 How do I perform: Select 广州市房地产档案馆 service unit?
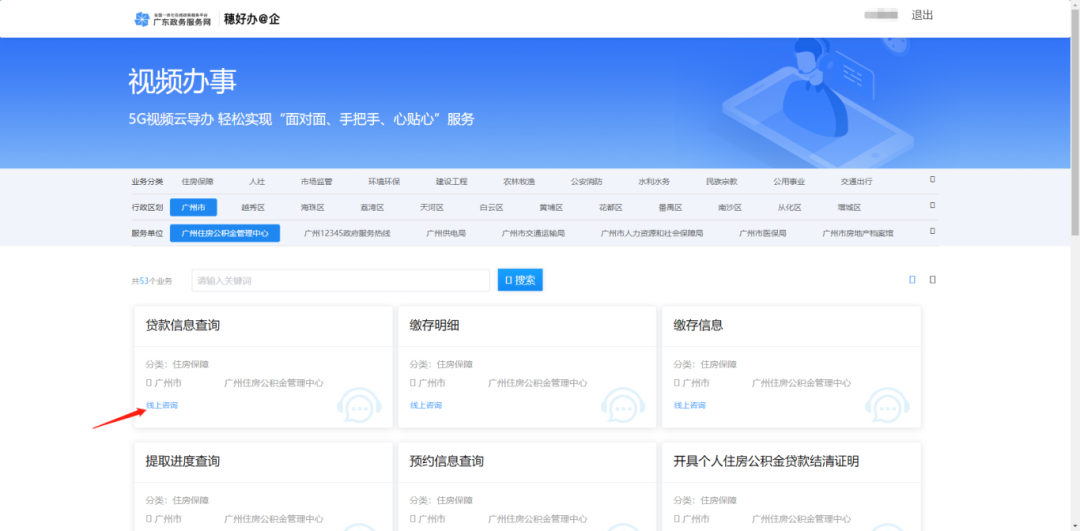tap(858, 233)
